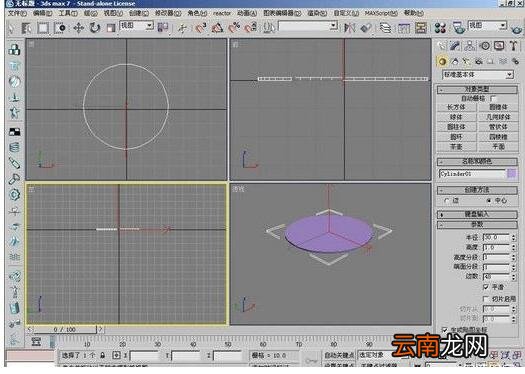Open the 编辑 Edit menu
525x374 pixels.
[x=43, y=13]
